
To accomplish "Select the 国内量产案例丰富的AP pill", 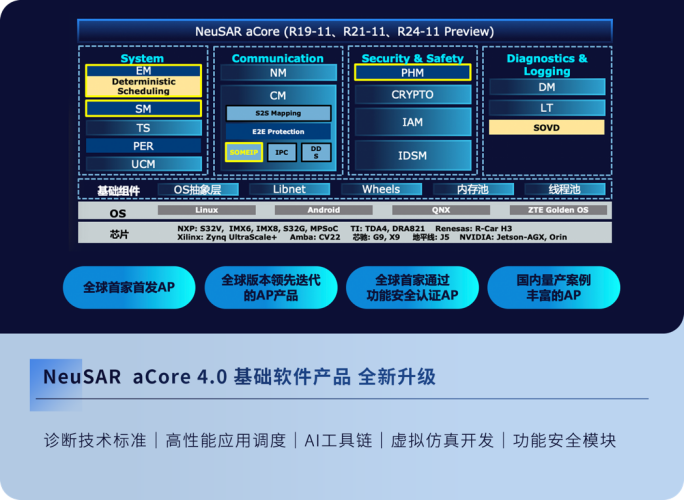I will 553,287.
